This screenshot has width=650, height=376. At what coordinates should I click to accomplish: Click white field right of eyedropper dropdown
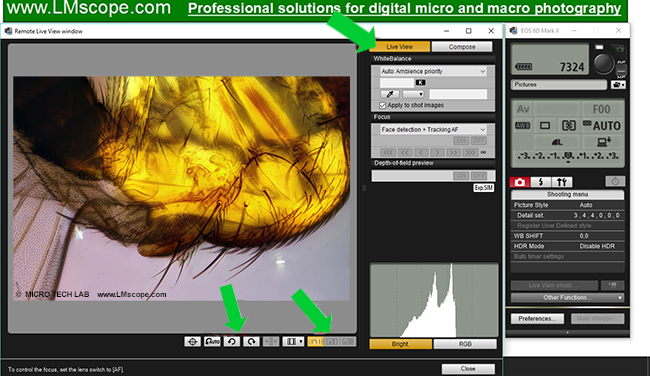(458, 94)
